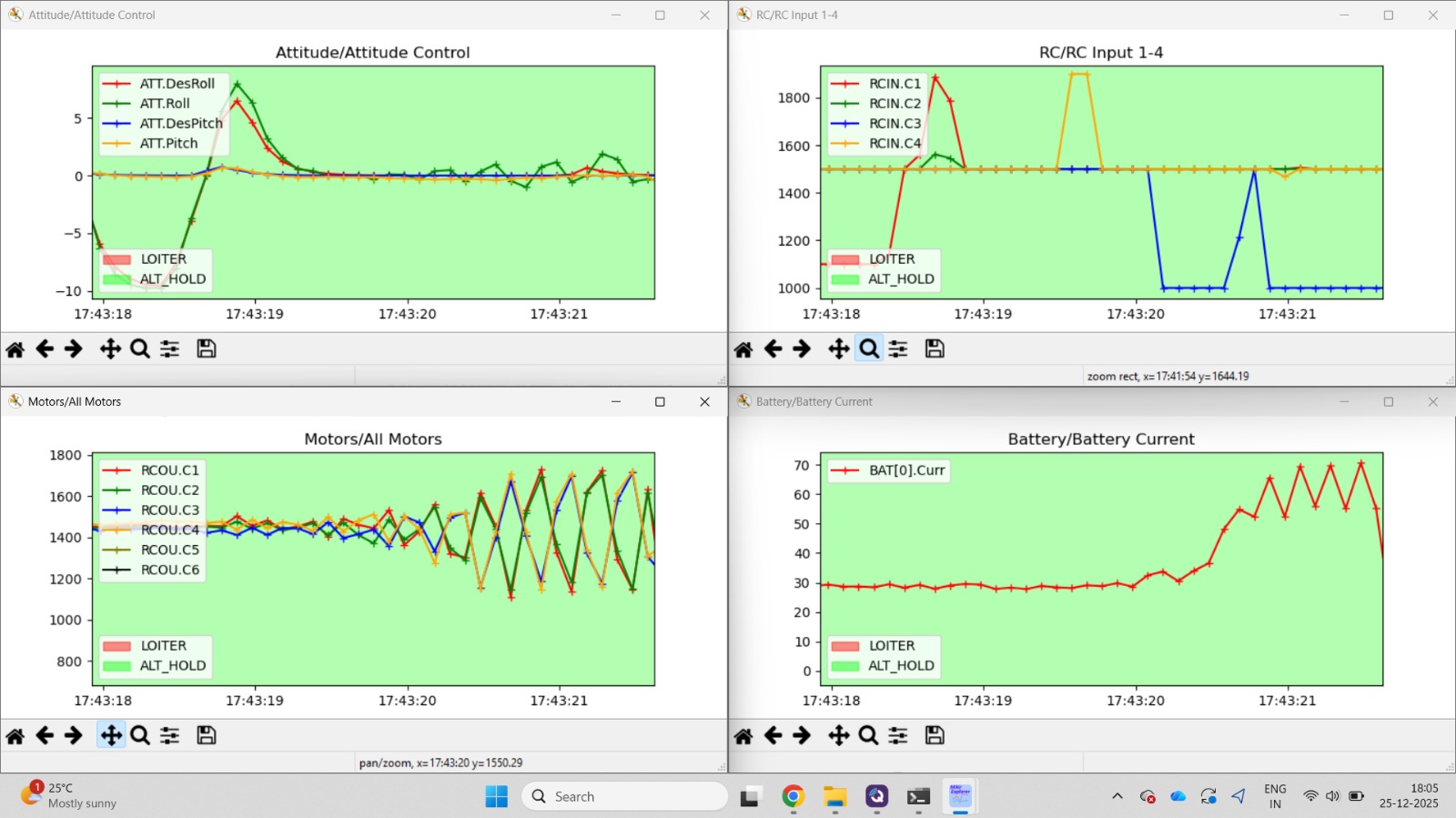Reset Battery Current plot with Home icon

[743, 736]
